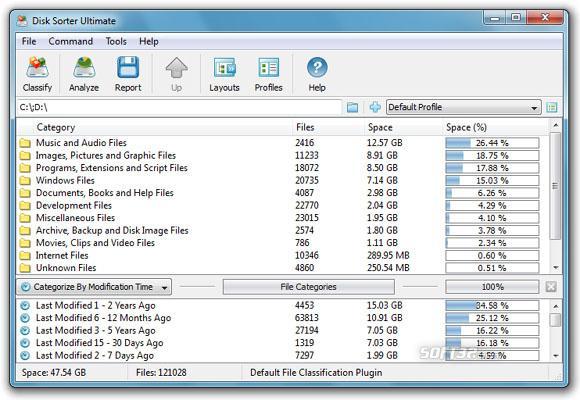
Task: Click the 12.57 GB space value
Action: coord(385,143)
